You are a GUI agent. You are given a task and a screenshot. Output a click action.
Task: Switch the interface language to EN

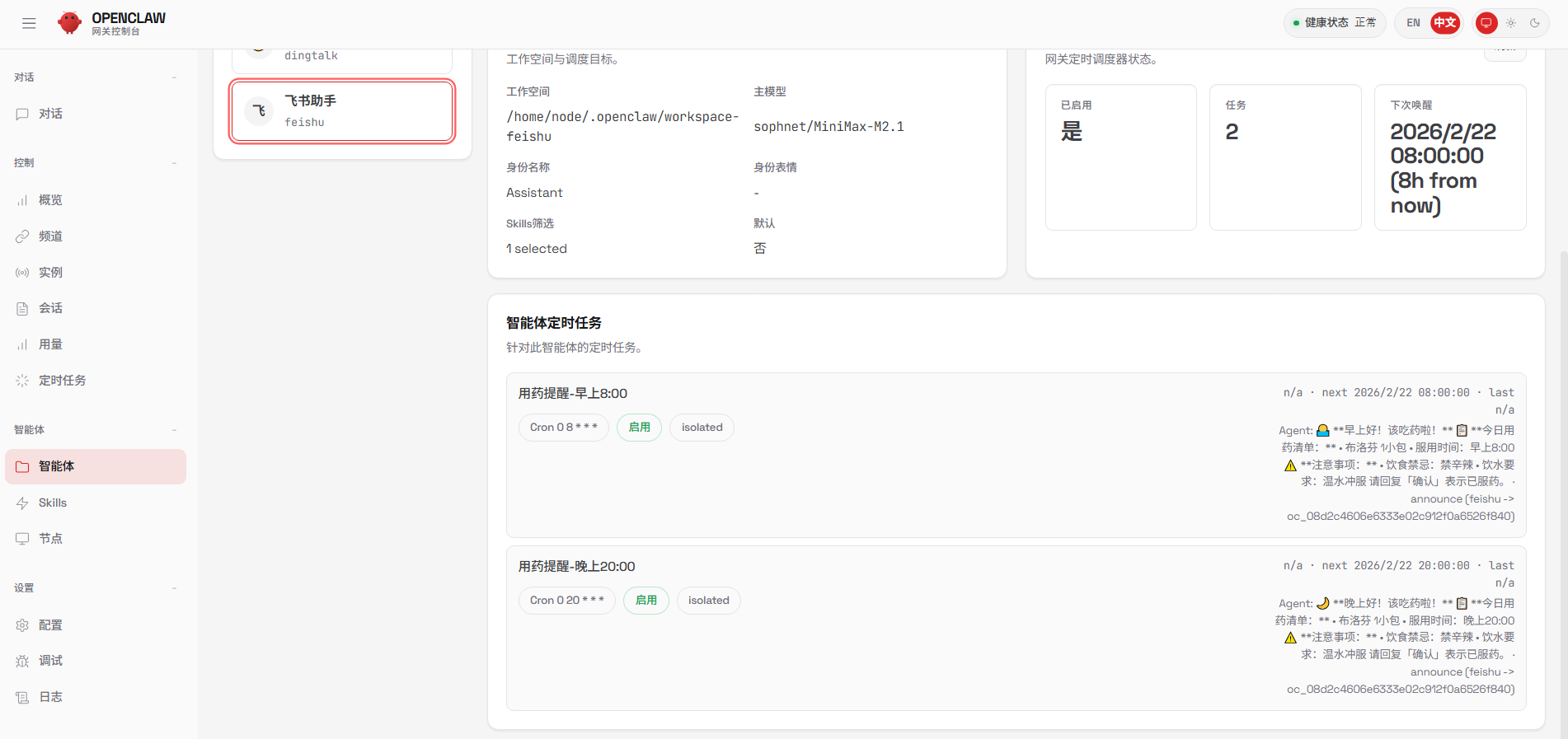coord(1413,23)
